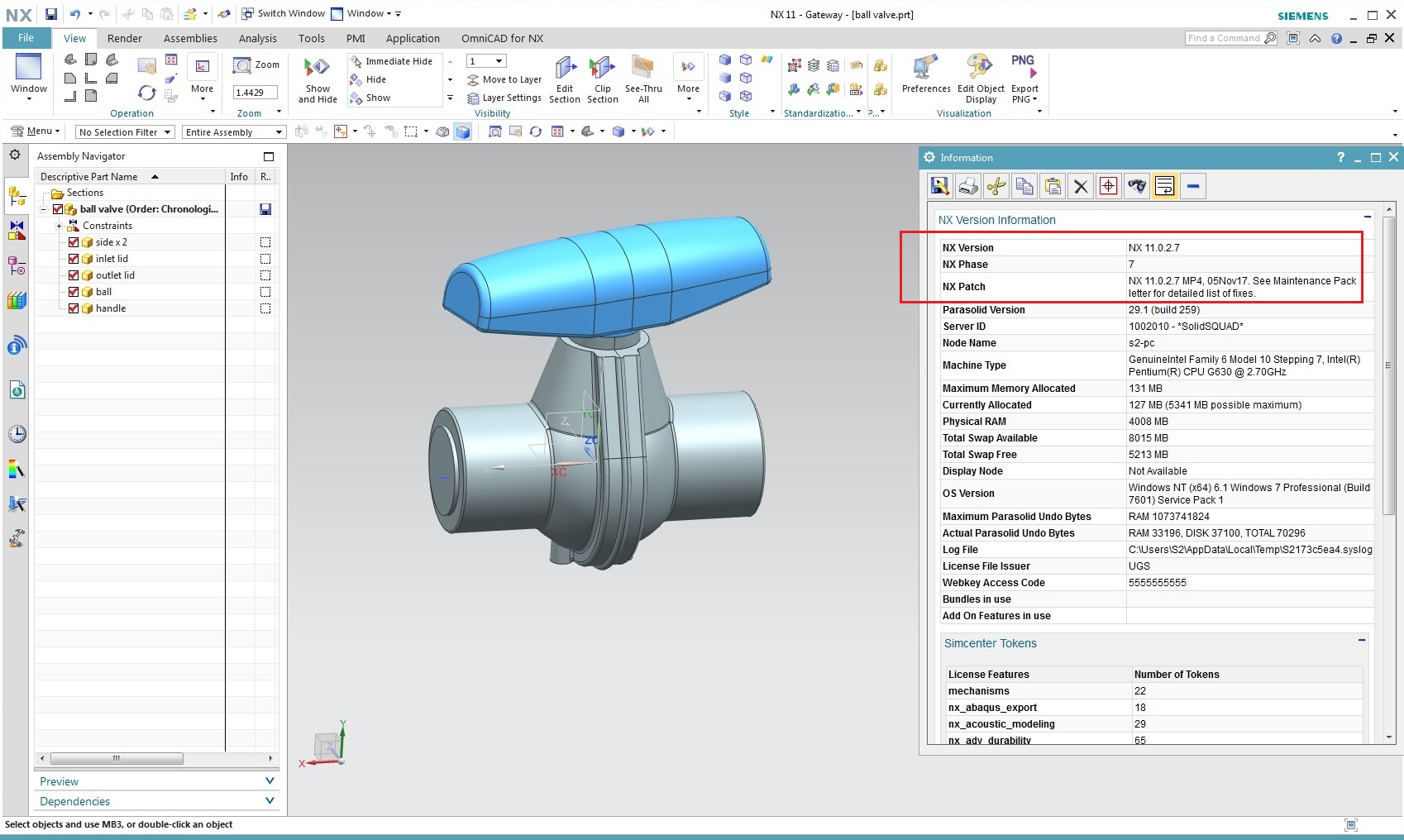Click the paste clipboard icon in Information window
Screen dimensions: 1404x840
[x=1053, y=186]
